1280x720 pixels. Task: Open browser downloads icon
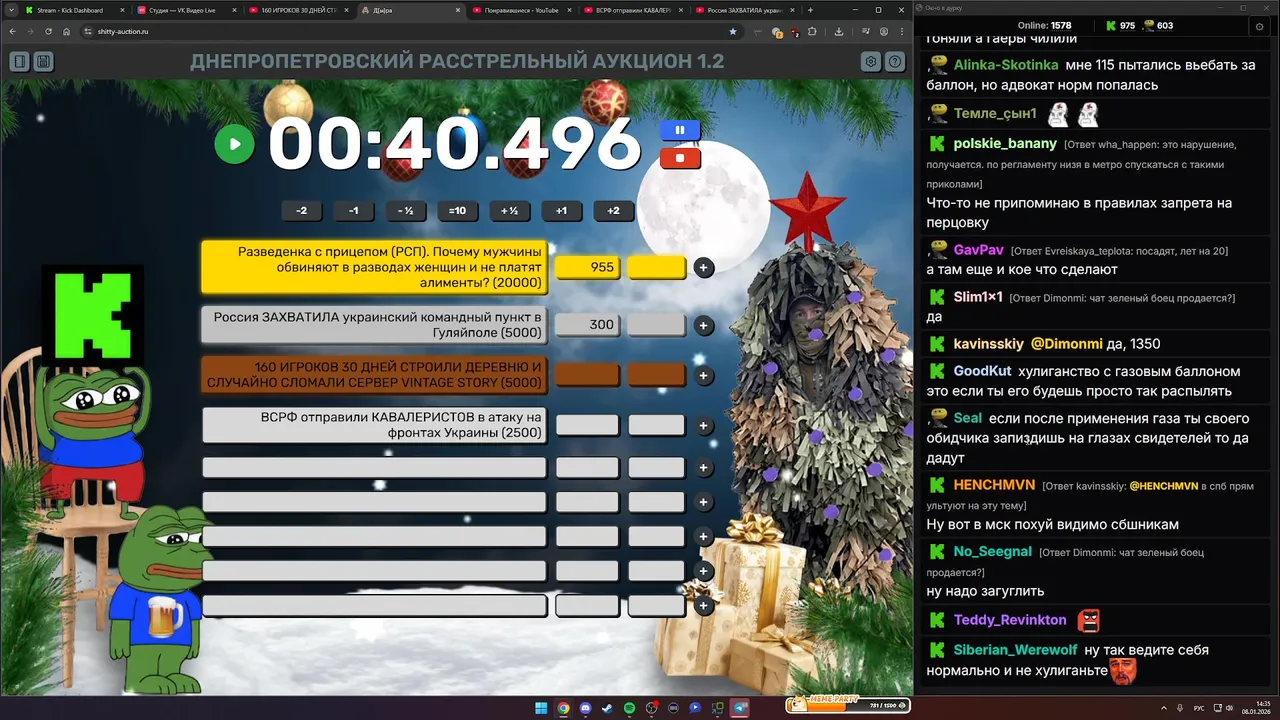coord(838,31)
